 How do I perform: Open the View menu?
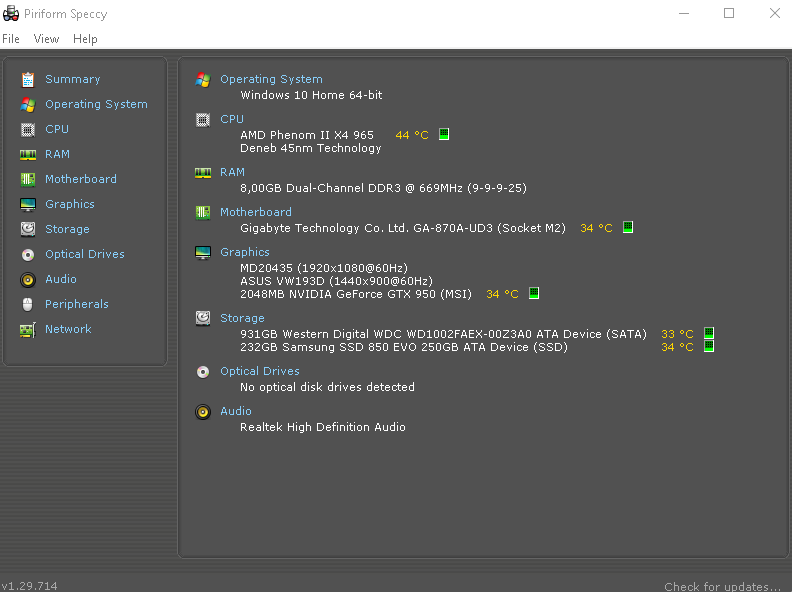46,39
